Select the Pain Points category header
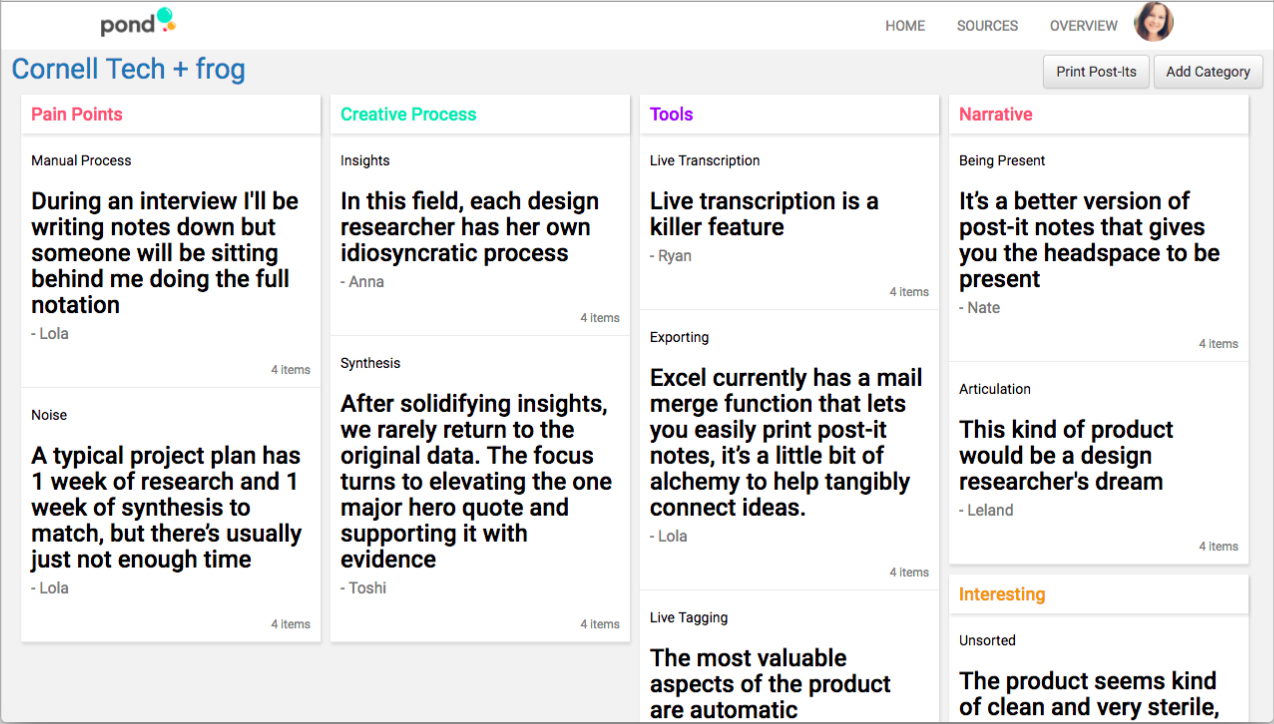 click(77, 114)
